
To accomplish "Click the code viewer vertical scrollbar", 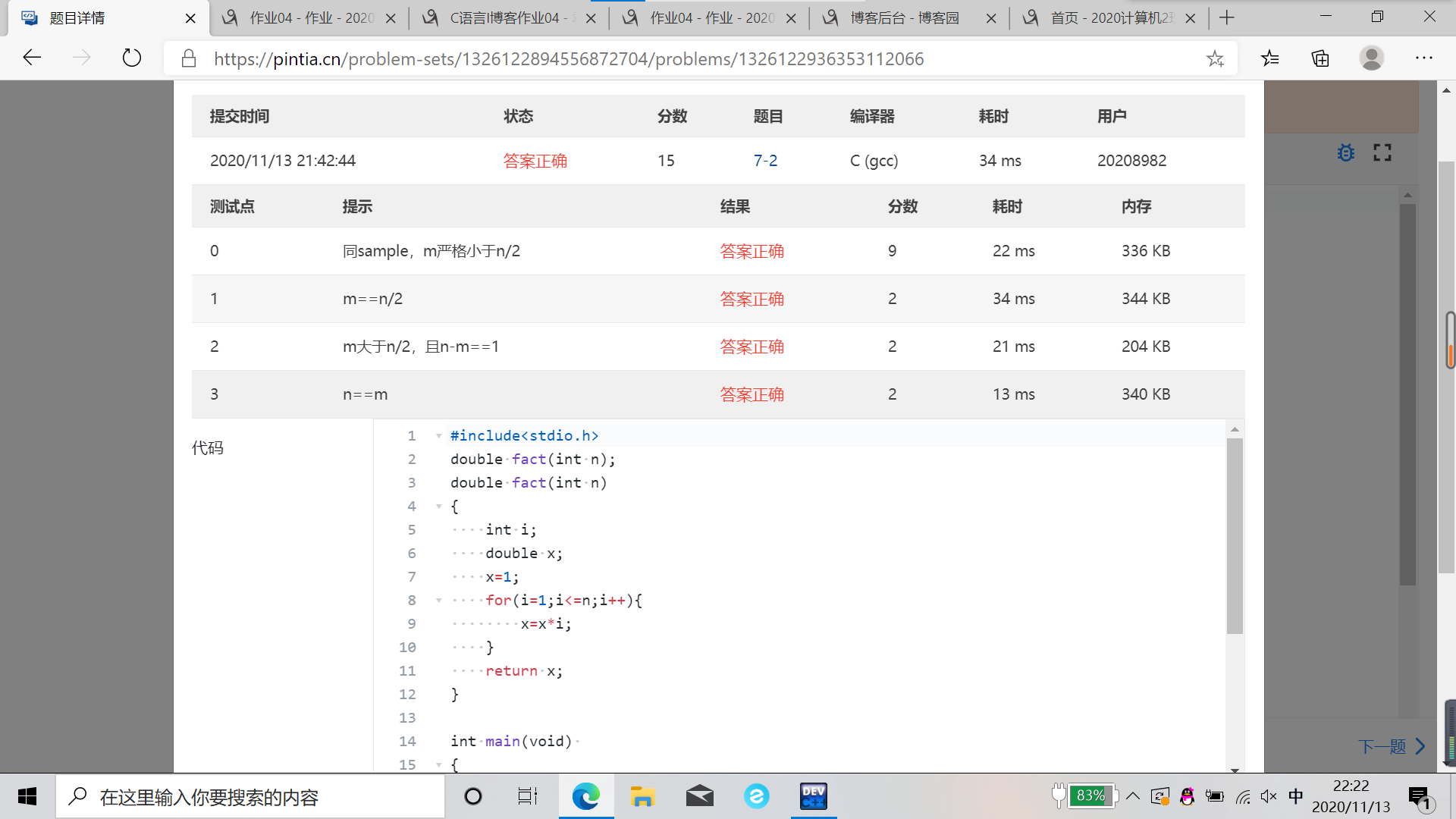I will pyautogui.click(x=1235, y=535).
